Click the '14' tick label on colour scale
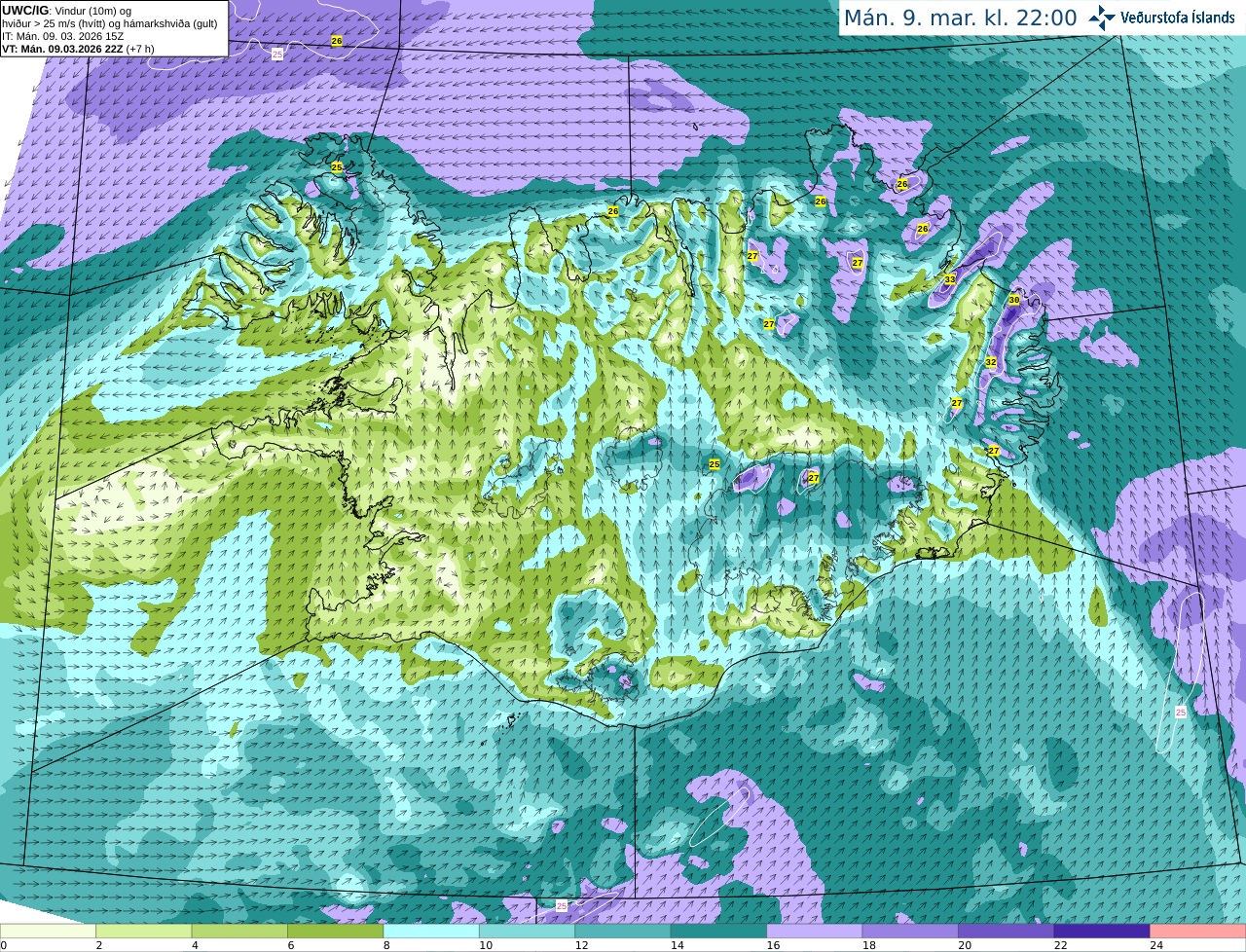Viewport: 1246px width, 952px height. (x=678, y=945)
